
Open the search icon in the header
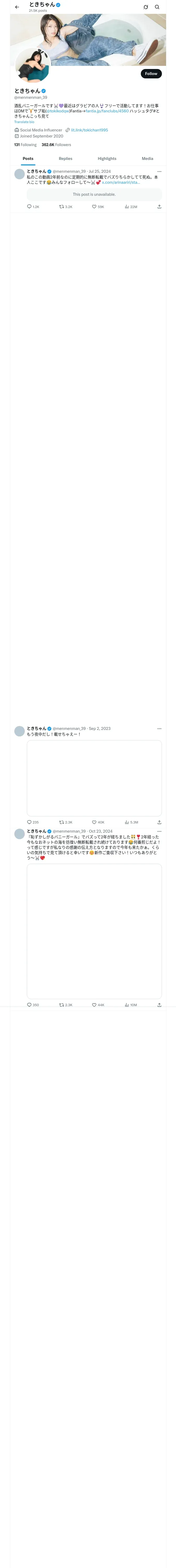coord(157,7)
